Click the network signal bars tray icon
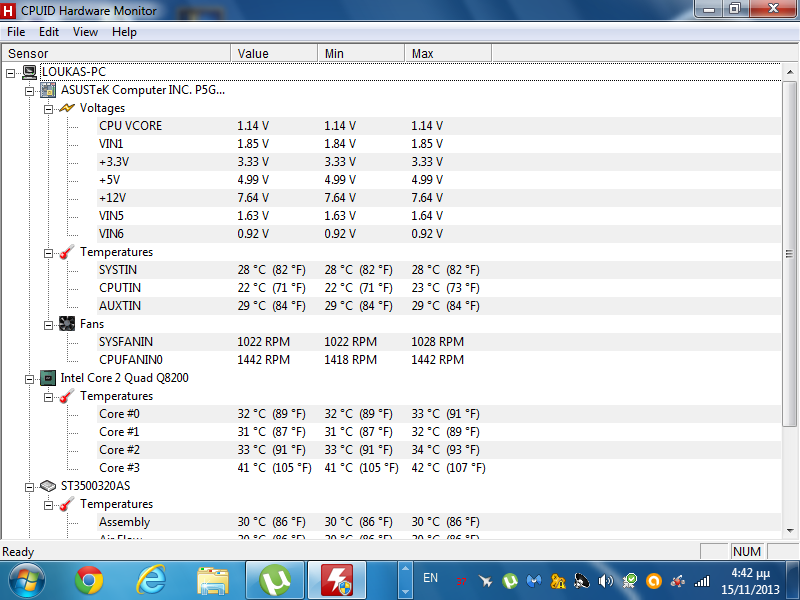Viewport: 800px width, 600px height. pyautogui.click(x=702, y=581)
